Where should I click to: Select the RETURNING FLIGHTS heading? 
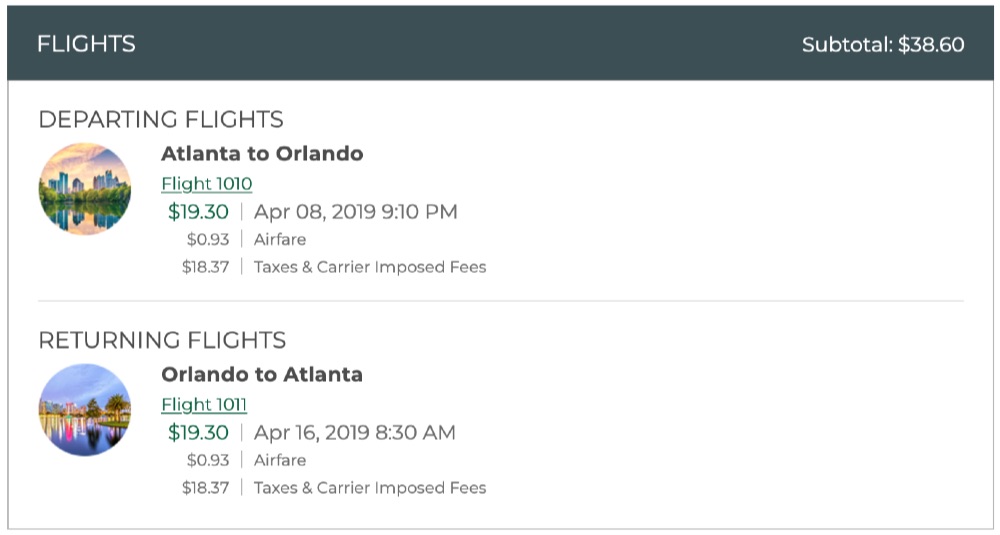click(x=162, y=340)
